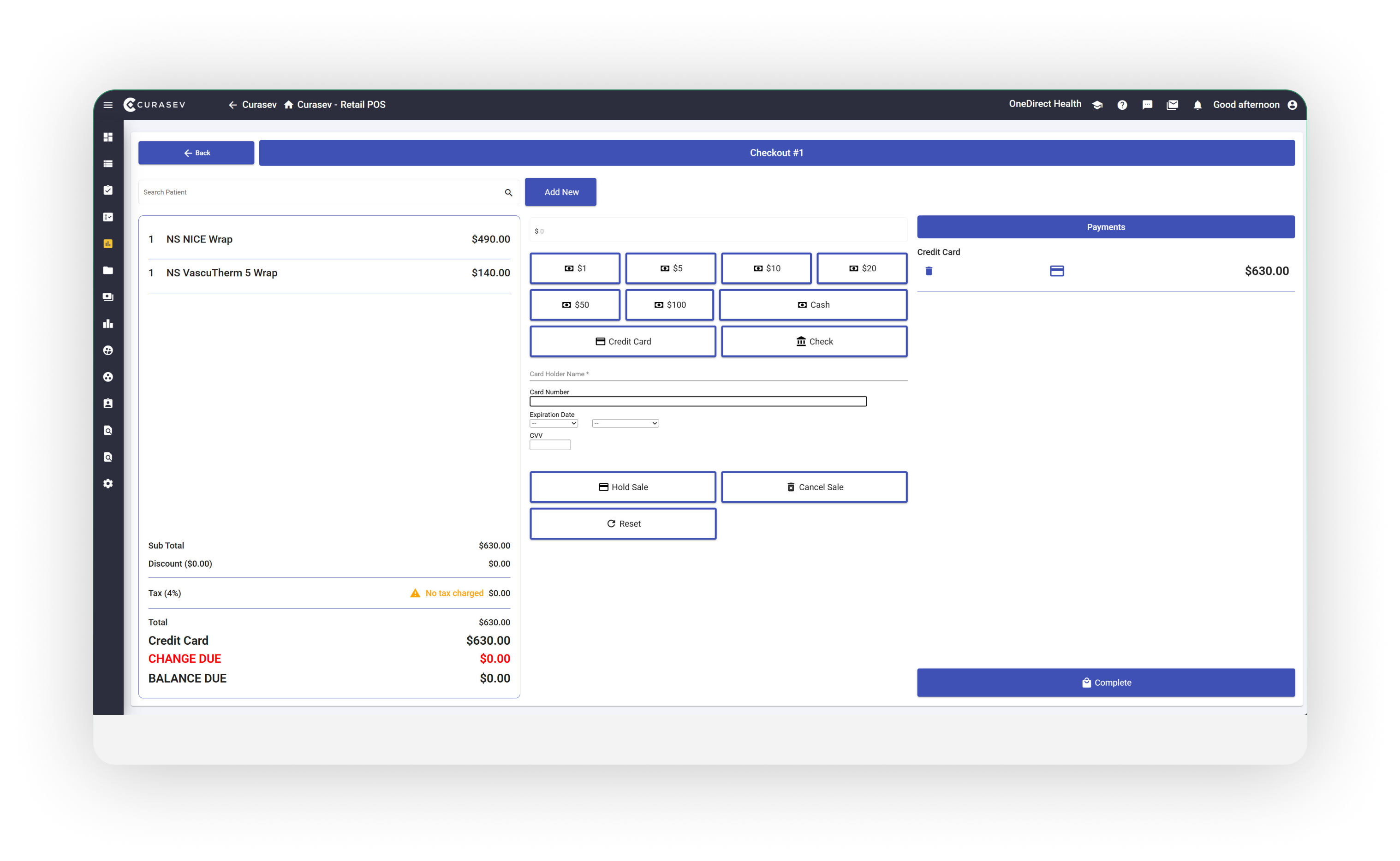
Task: Select the Check payment method
Action: coord(813,342)
